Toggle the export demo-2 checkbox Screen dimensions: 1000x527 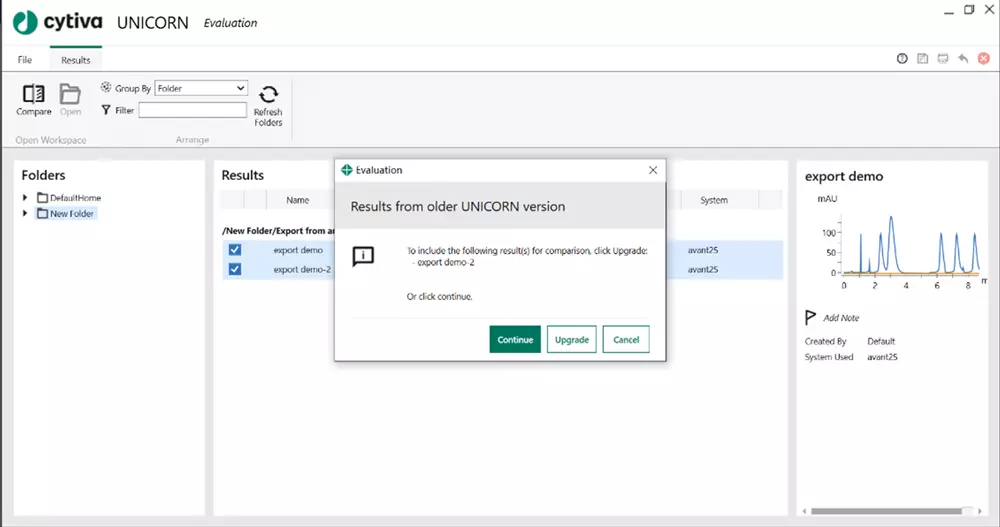[235, 269]
